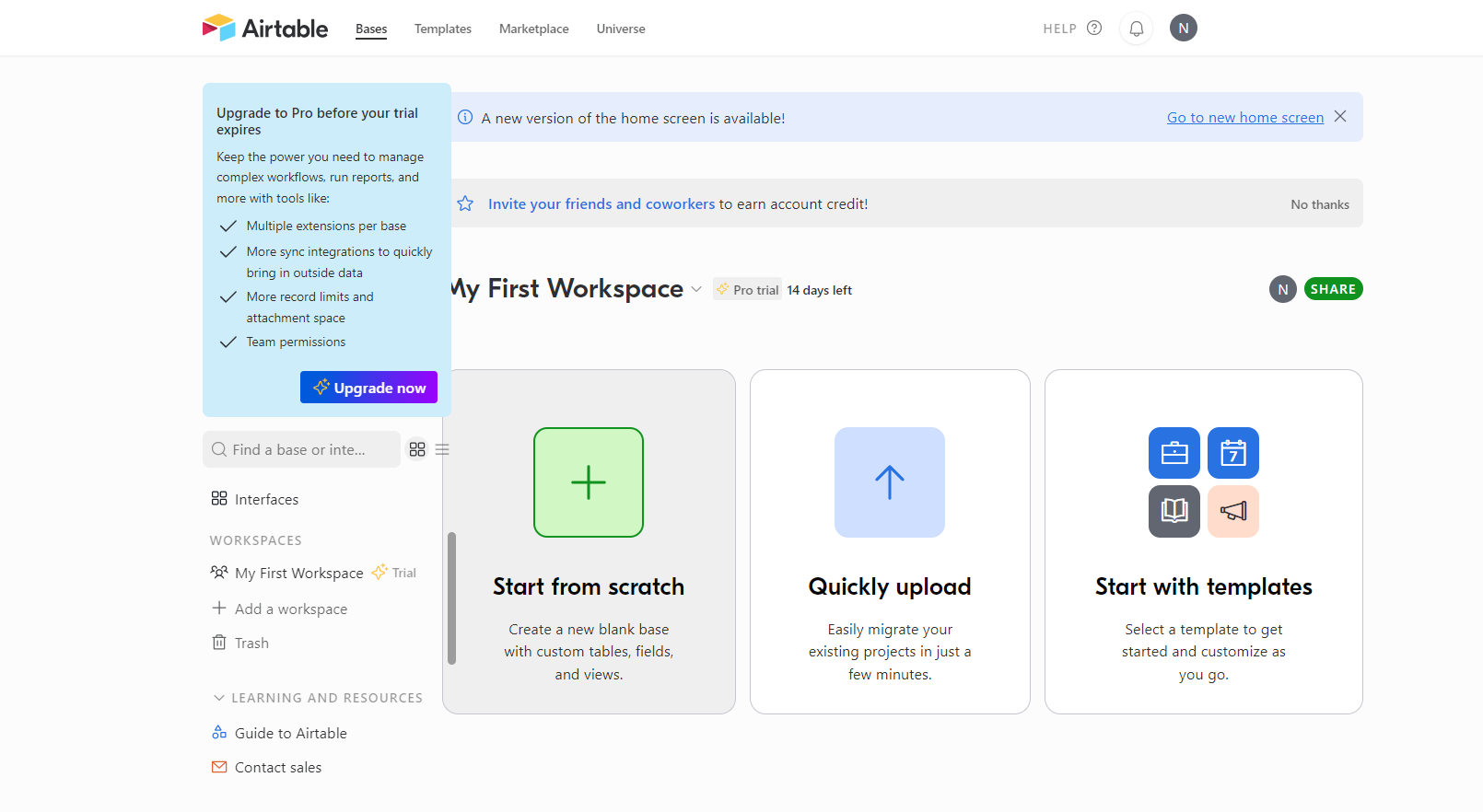The width and height of the screenshot is (1483, 812).
Task: Click the green SHARE button
Action: (1333, 289)
